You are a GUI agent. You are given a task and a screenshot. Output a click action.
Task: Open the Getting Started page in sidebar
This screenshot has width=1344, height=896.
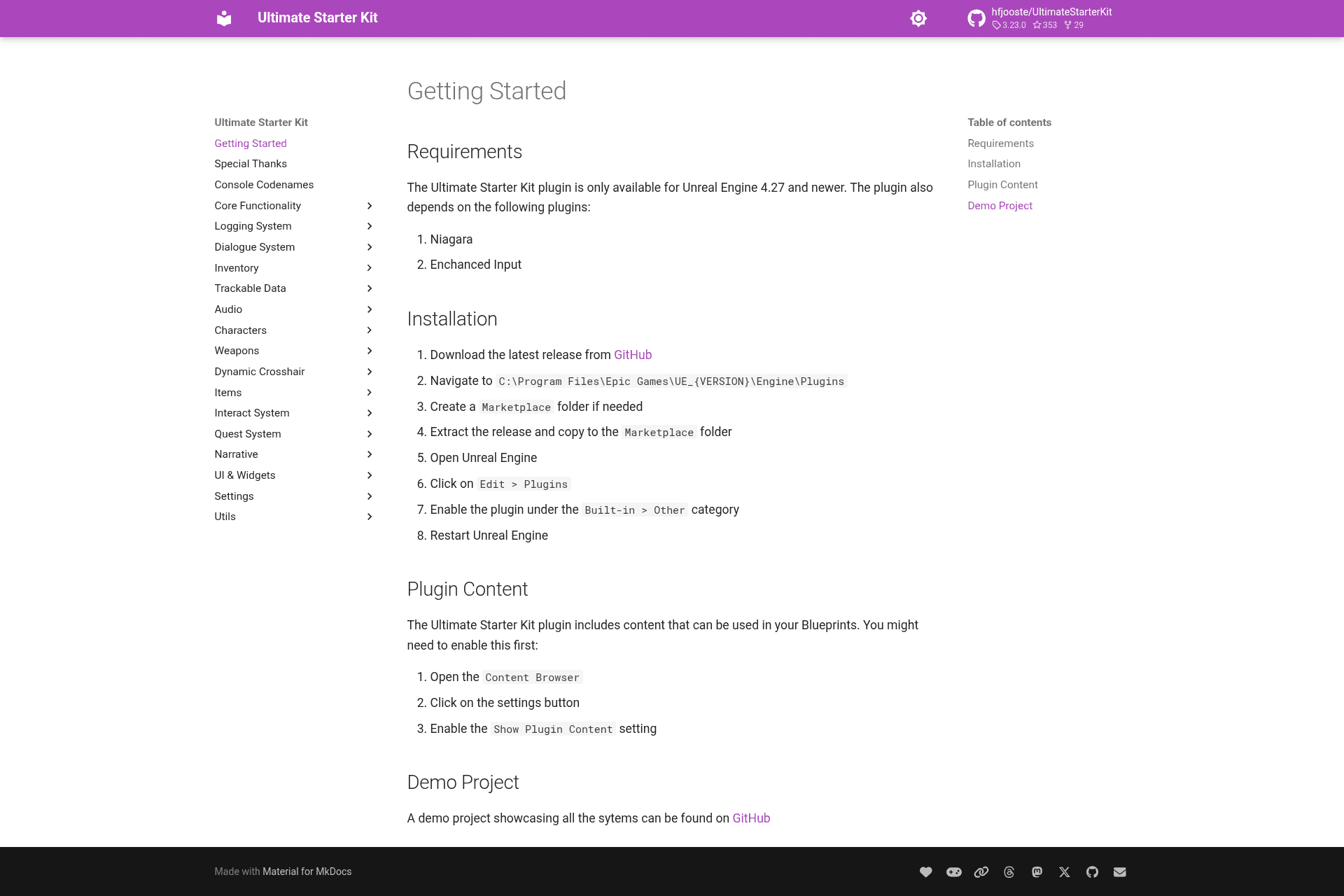251,143
